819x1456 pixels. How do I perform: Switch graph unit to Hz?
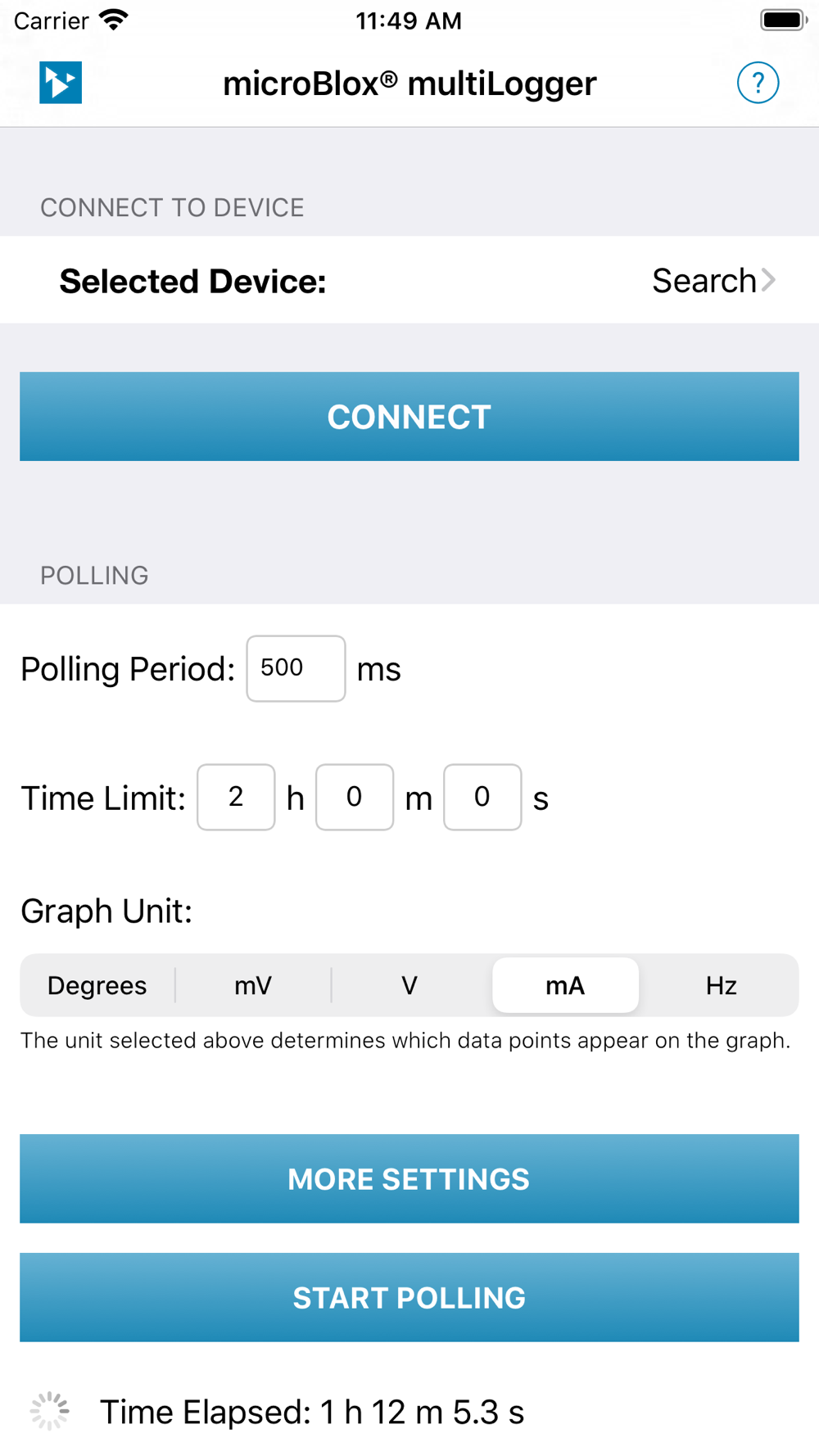pyautogui.click(x=722, y=985)
